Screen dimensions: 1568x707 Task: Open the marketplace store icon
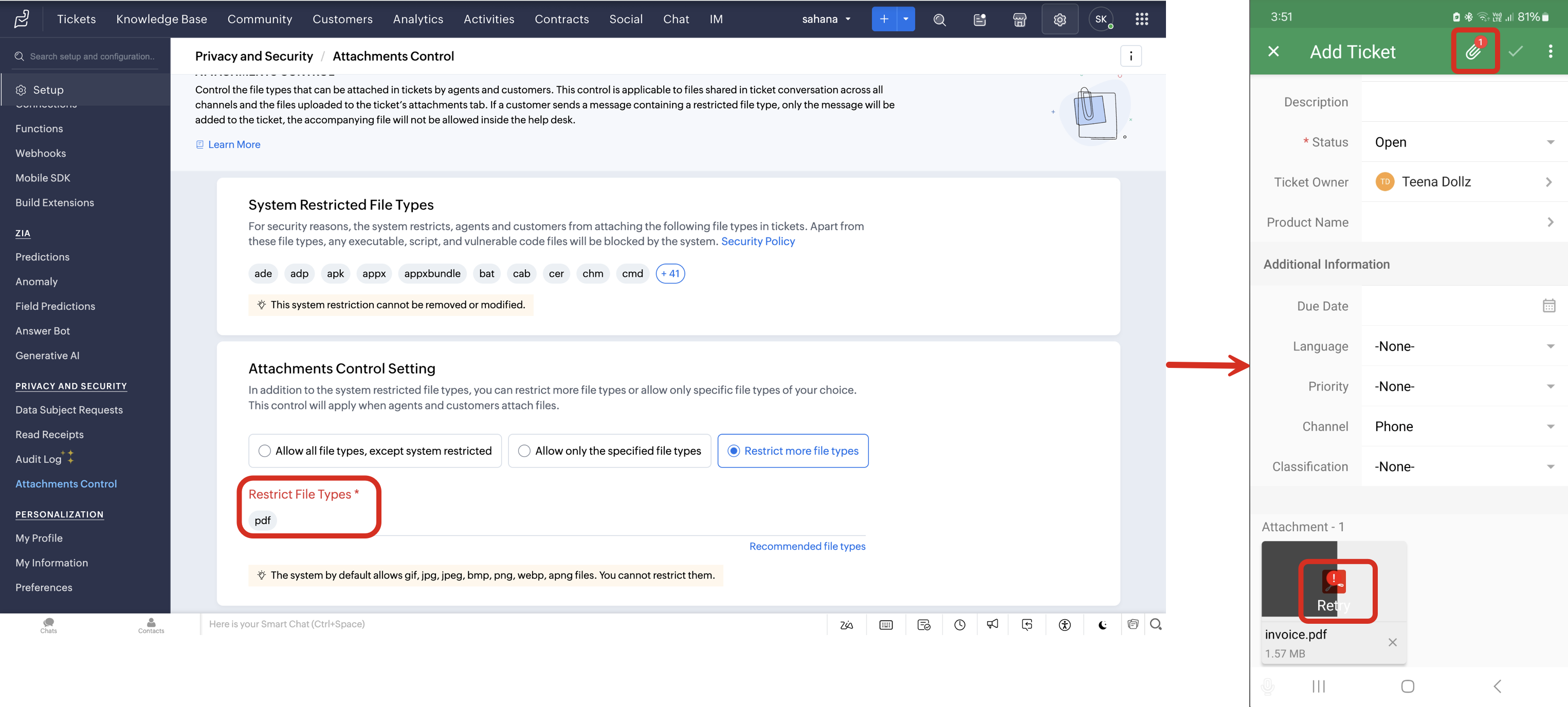click(x=1019, y=20)
